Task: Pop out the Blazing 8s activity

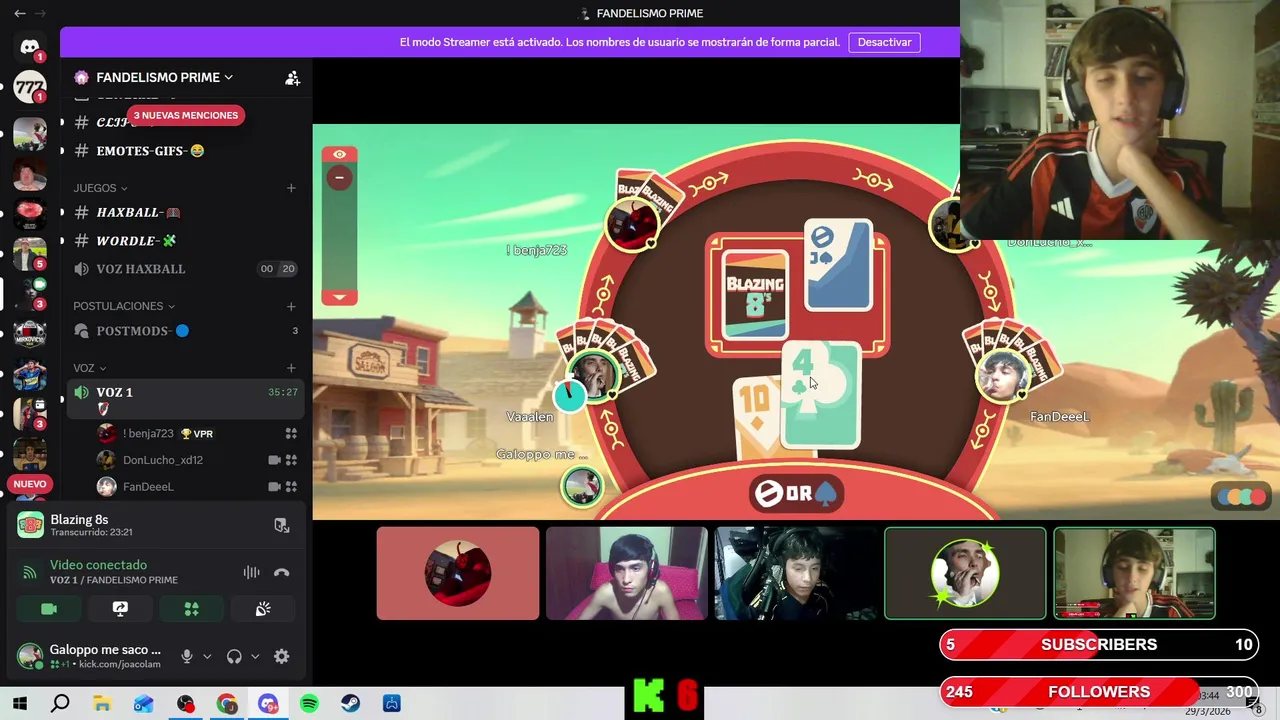Action: (282, 525)
